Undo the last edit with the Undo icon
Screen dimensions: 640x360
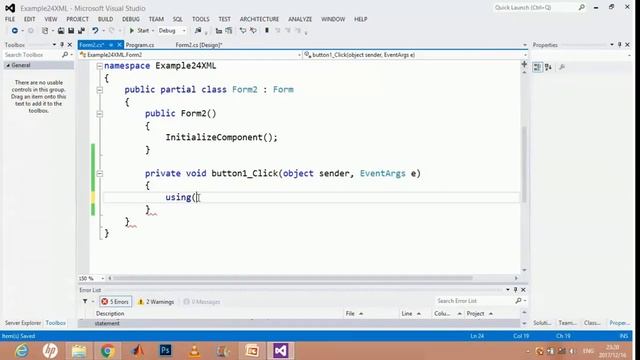coord(95,31)
